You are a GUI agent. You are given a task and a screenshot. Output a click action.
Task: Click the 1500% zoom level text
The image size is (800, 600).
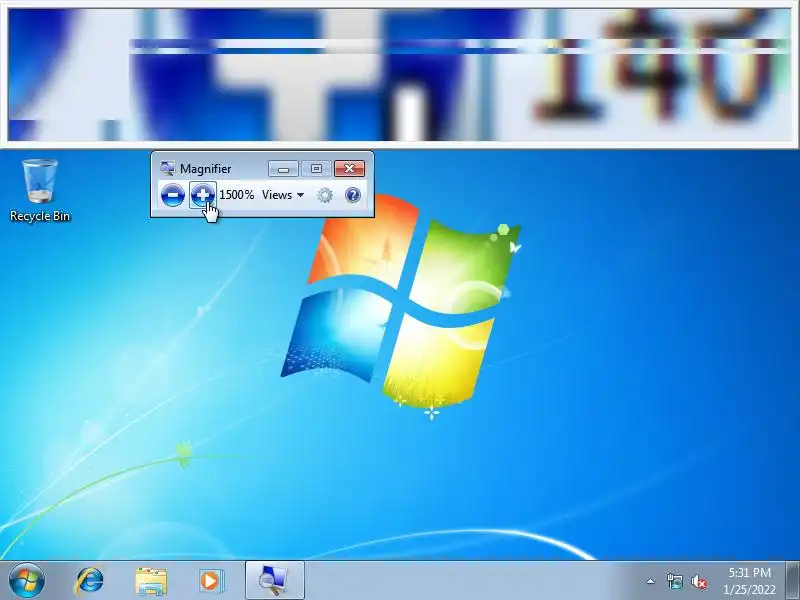(x=236, y=195)
